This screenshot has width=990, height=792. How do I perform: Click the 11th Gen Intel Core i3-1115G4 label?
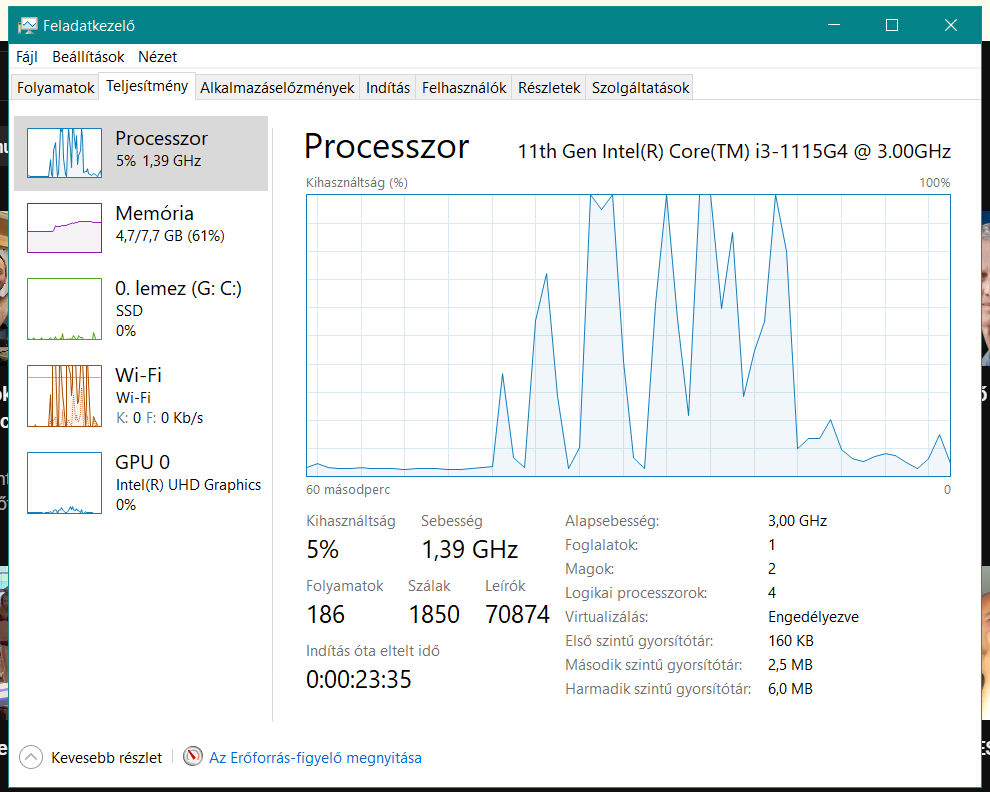click(x=734, y=152)
